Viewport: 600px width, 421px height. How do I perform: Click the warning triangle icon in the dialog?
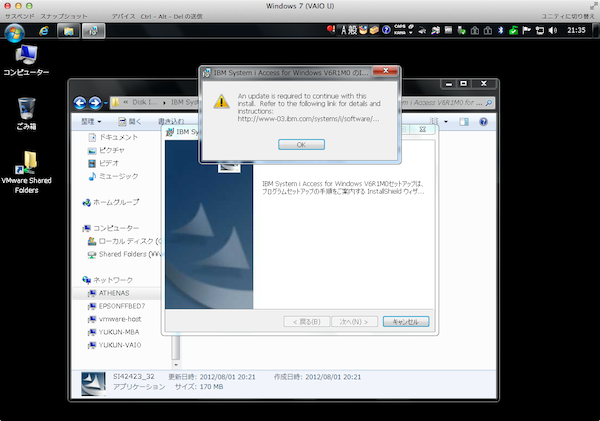click(x=221, y=102)
